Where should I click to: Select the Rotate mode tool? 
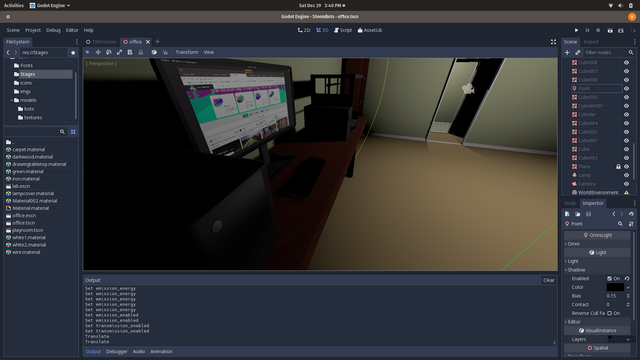pyautogui.click(x=109, y=52)
